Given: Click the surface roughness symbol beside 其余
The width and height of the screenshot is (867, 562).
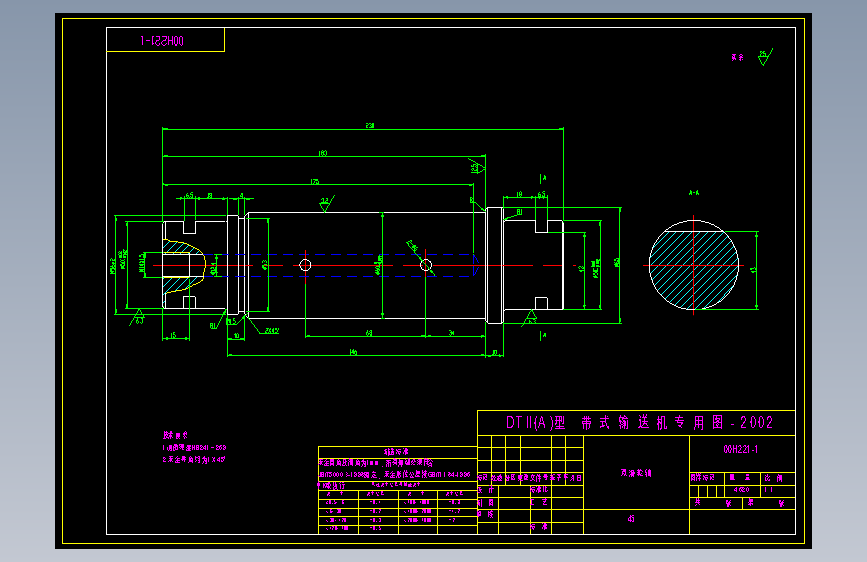Looking at the screenshot, I should coord(765,56).
